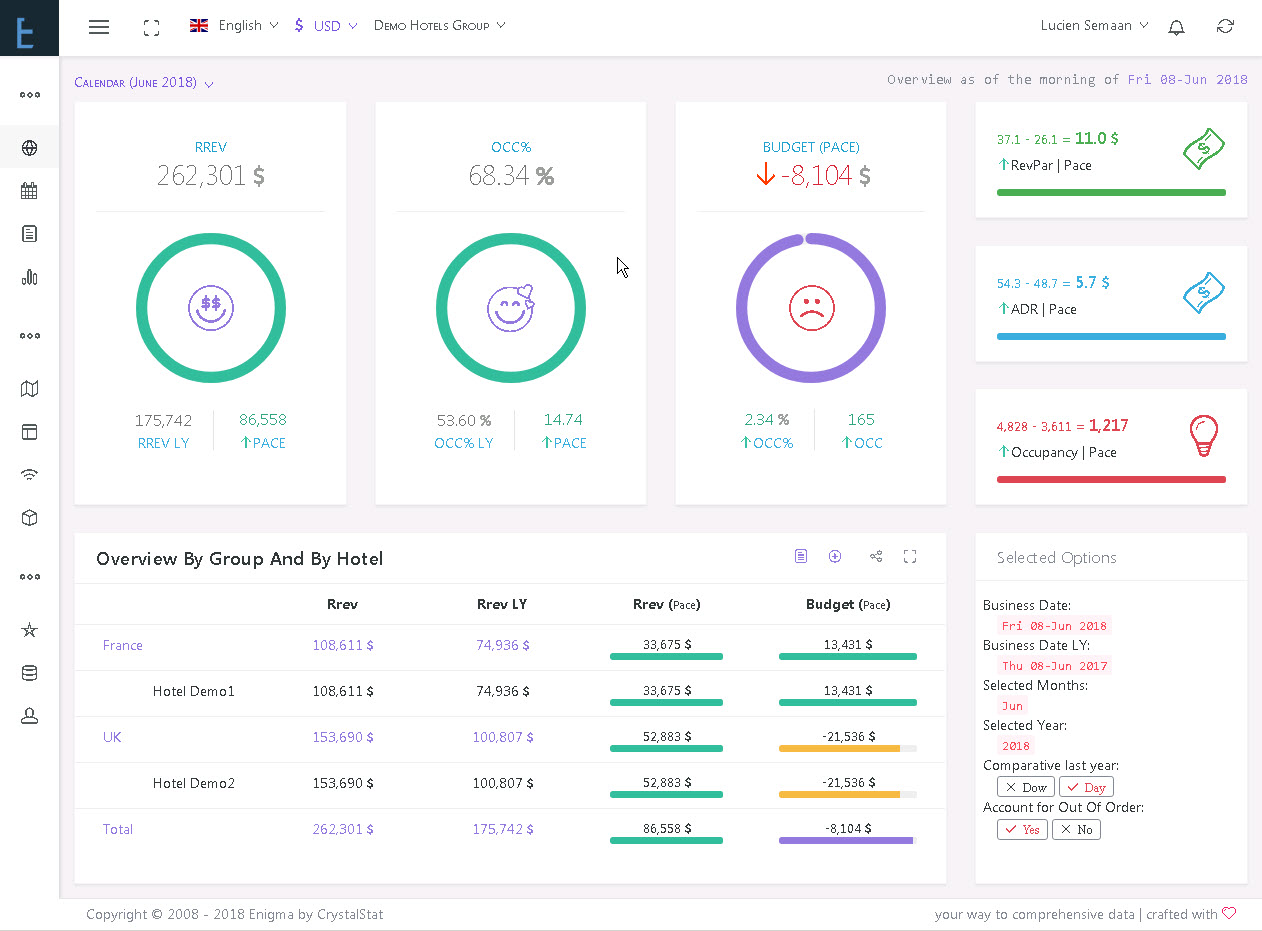Screen dimensions: 1262x931
Task: Open the Lucien Semaan user menu
Action: (1094, 26)
